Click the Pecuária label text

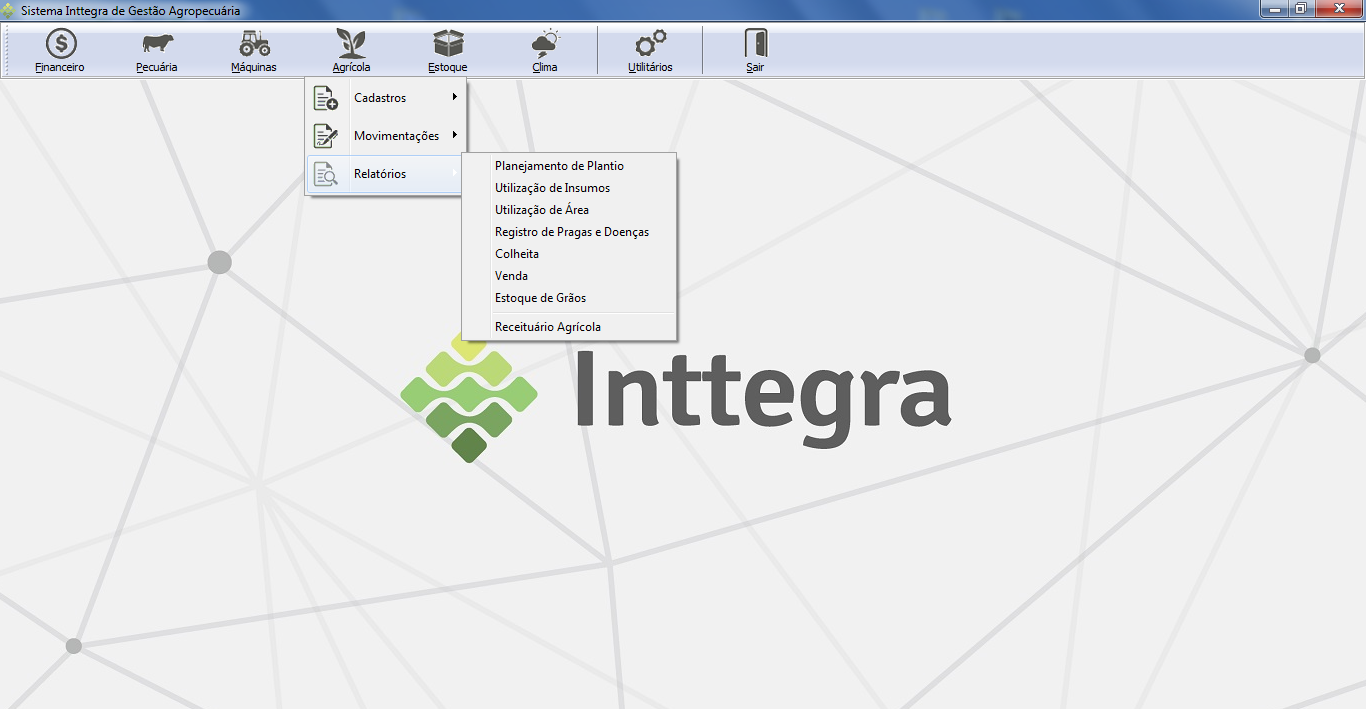coord(157,68)
